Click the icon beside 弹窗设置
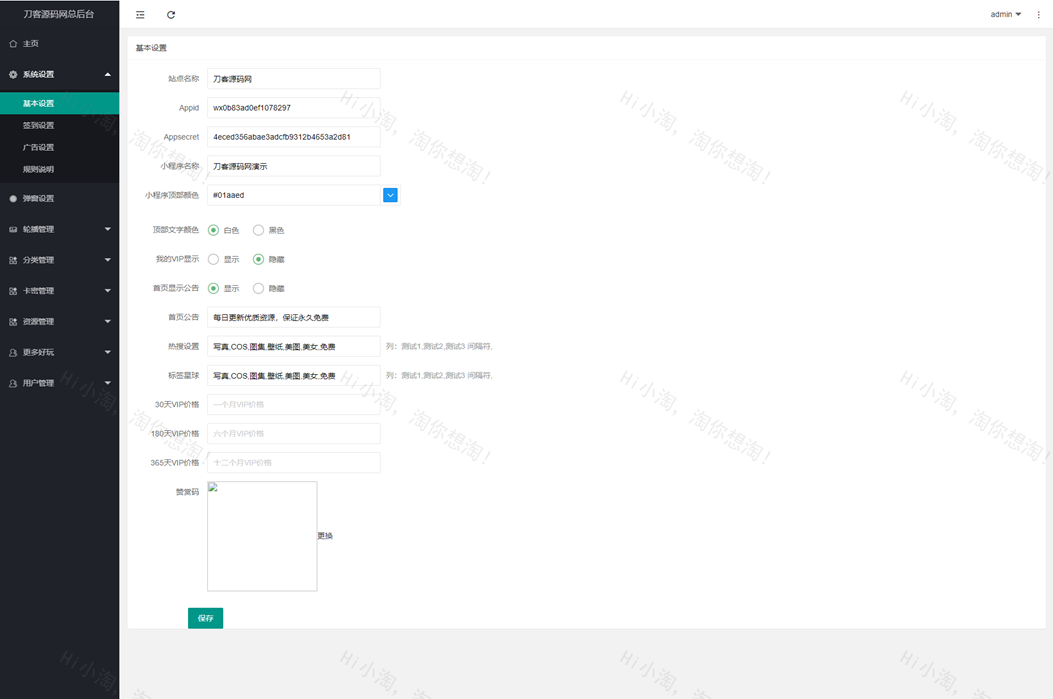 coord(13,199)
